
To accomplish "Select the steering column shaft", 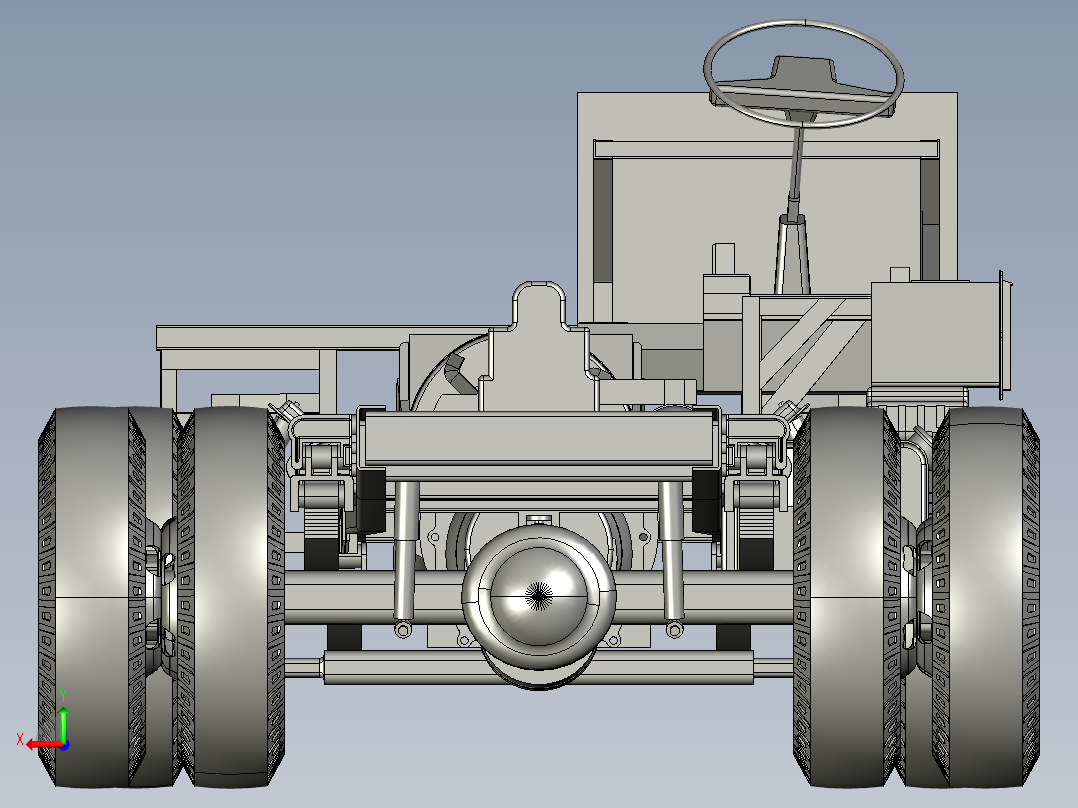I will [797, 165].
